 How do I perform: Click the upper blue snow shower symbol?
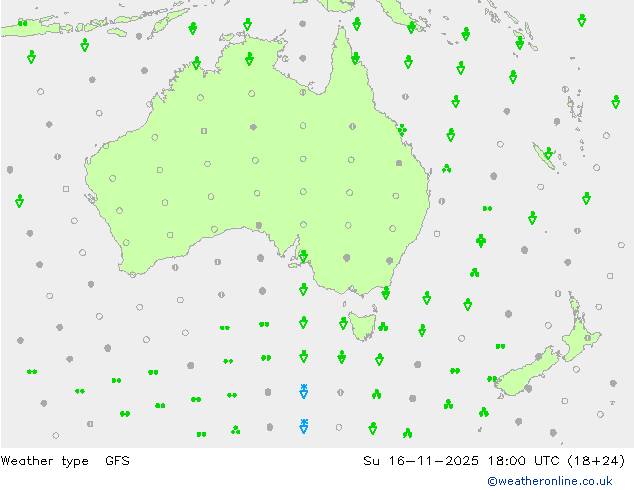tap(304, 391)
